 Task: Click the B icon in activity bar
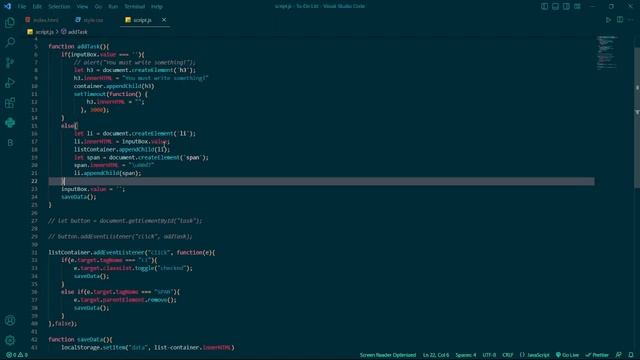pos(10,142)
